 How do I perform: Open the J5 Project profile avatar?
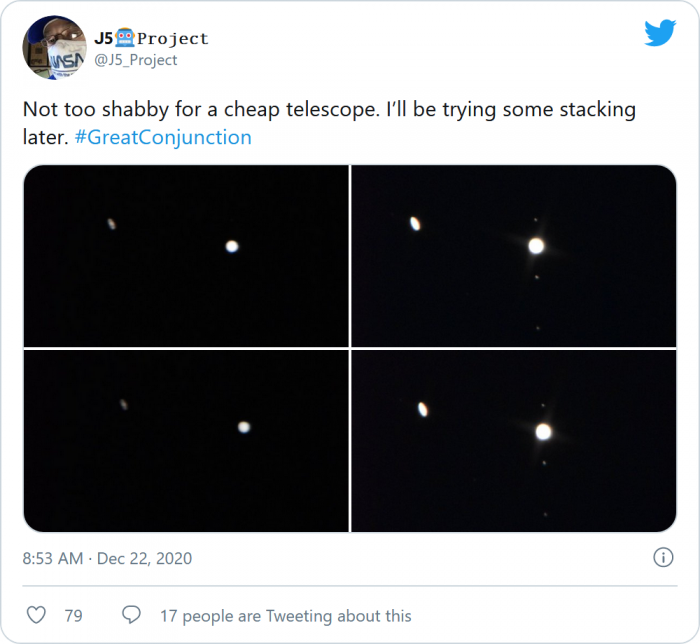point(53,47)
